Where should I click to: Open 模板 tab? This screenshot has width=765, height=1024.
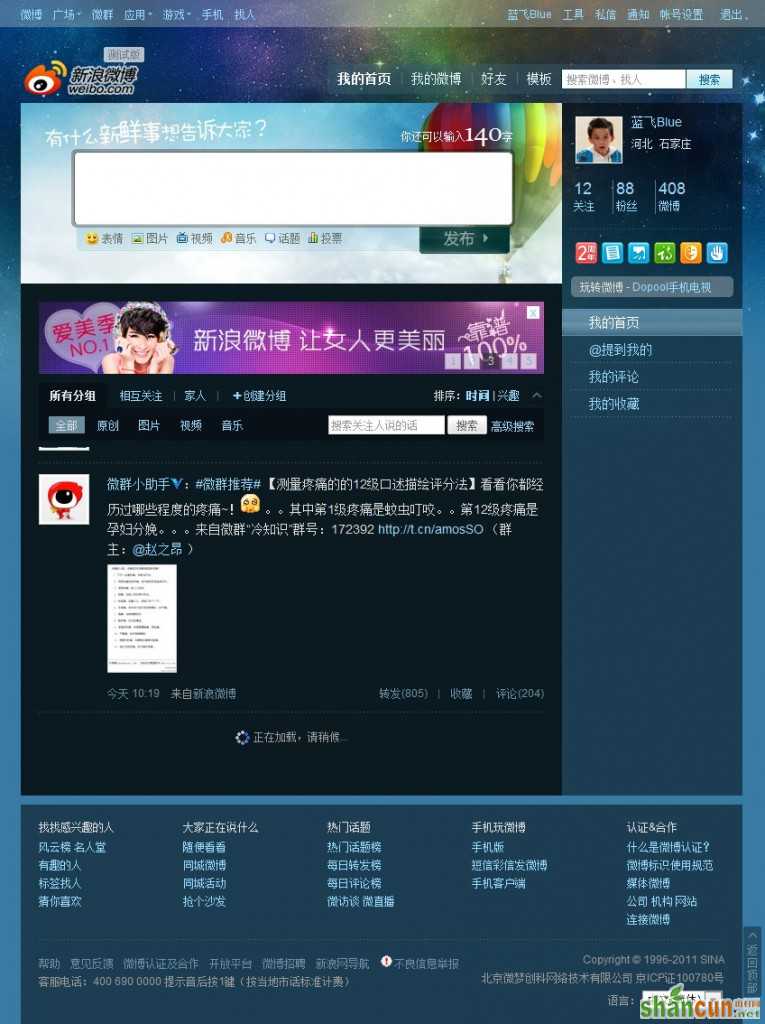click(x=539, y=79)
